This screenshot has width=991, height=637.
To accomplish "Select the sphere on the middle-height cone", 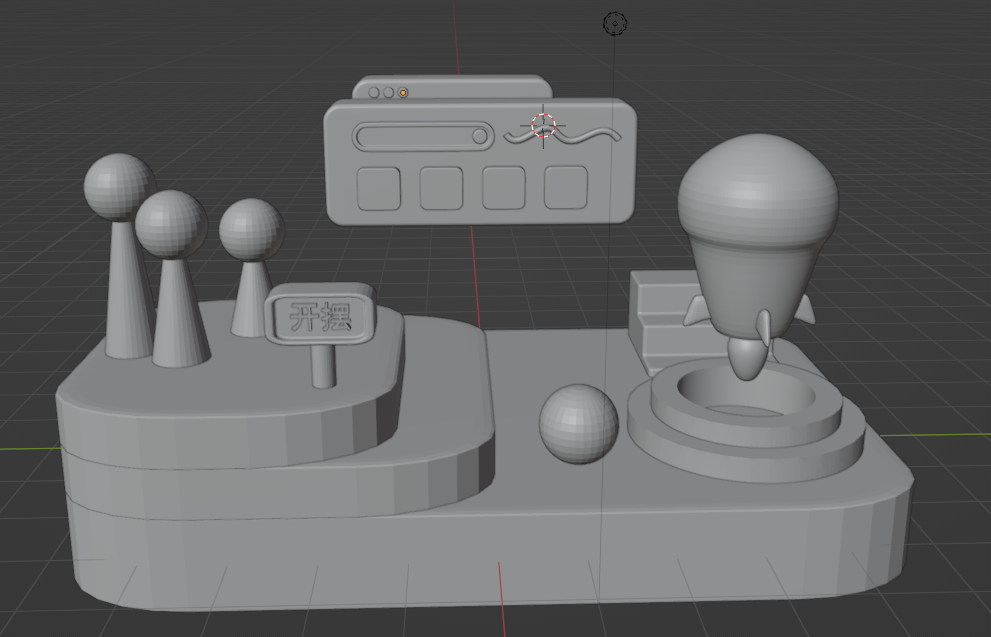I will [x=171, y=224].
